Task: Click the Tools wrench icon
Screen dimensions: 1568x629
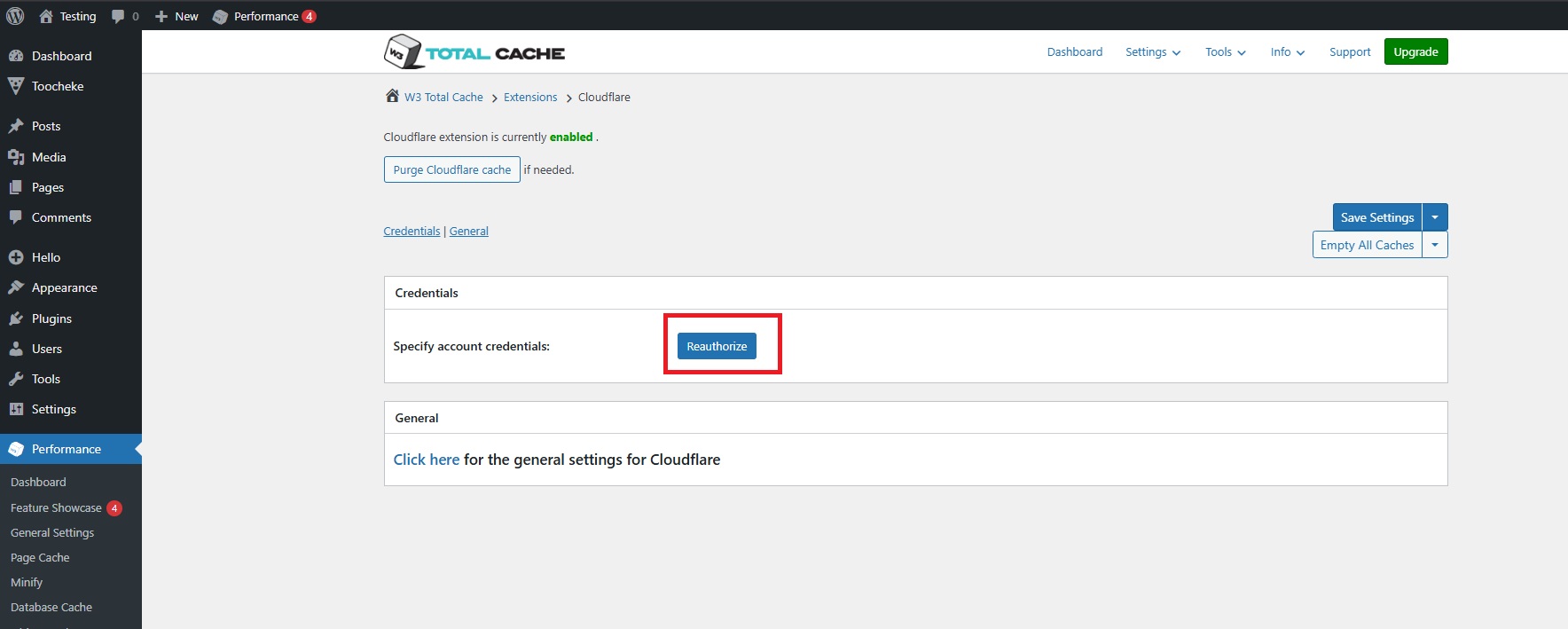Action: click(16, 379)
